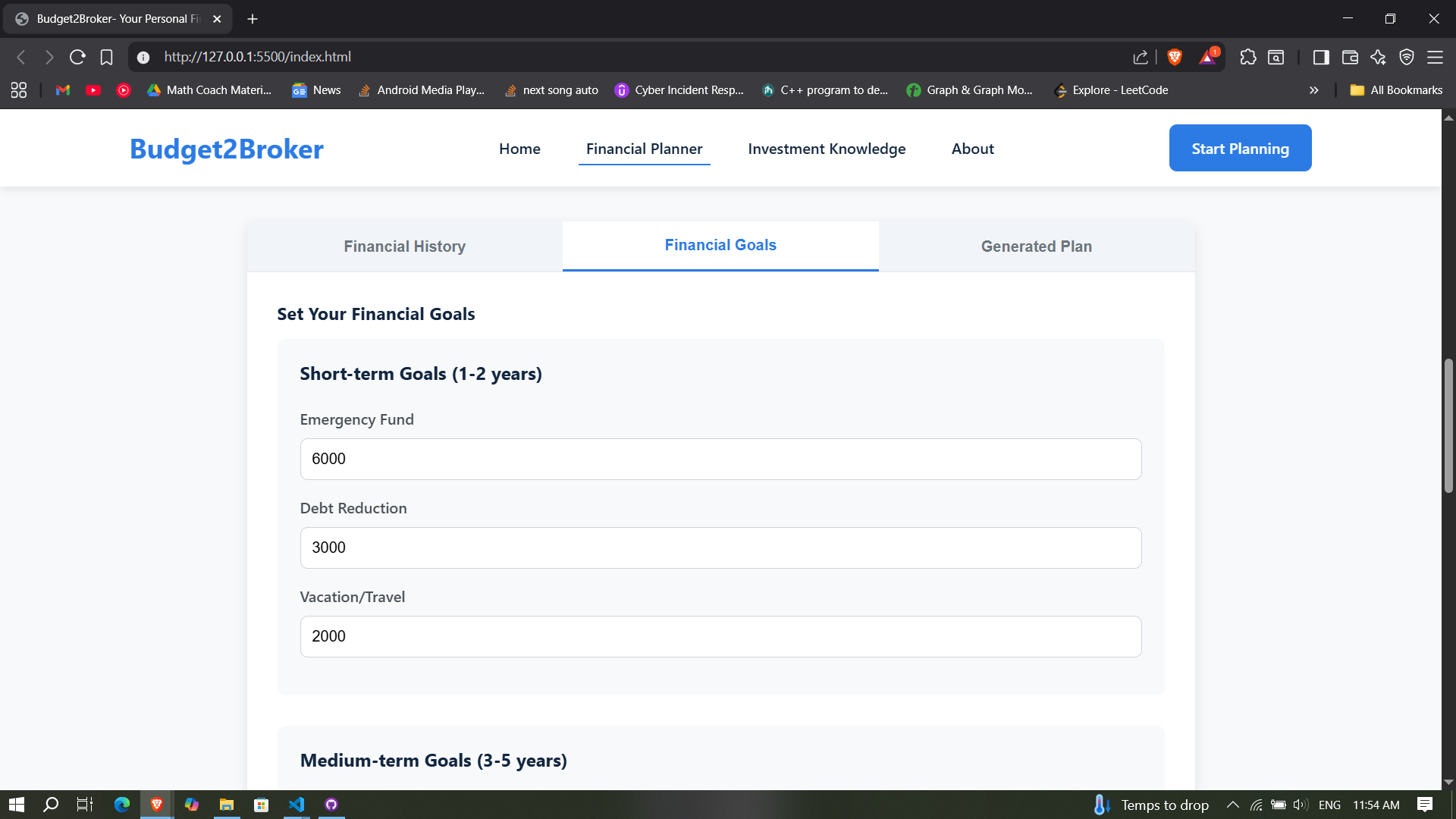Image resolution: width=1456 pixels, height=819 pixels.
Task: Click into the Emergency Fund input field
Action: click(x=720, y=459)
